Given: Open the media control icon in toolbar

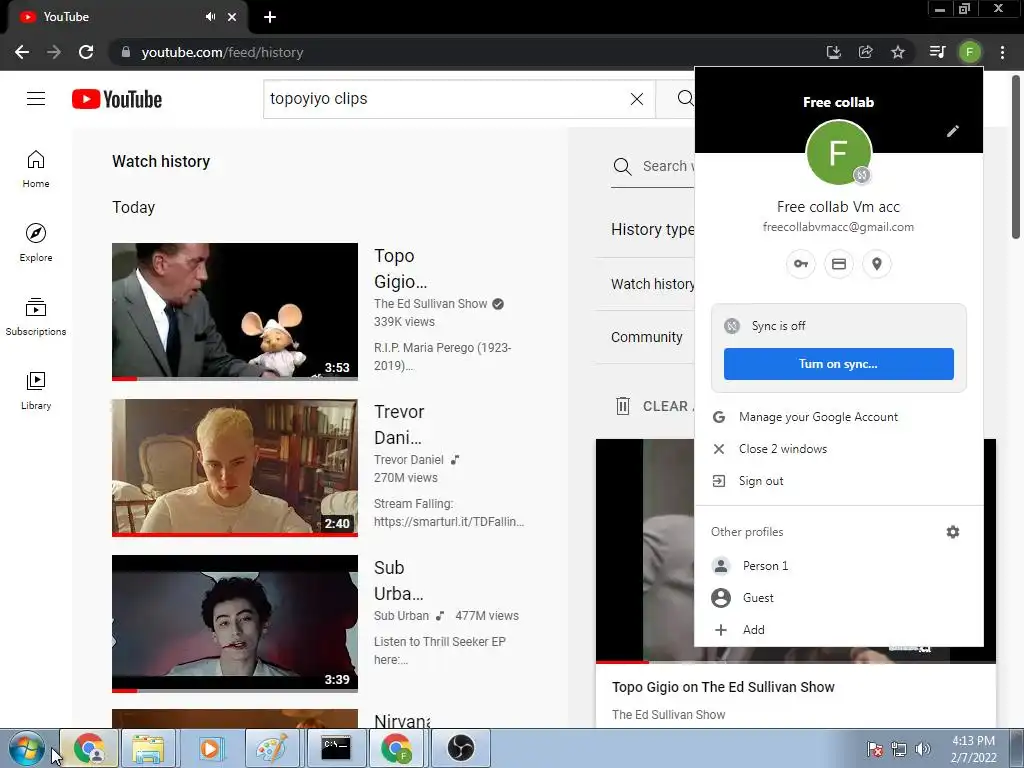Looking at the screenshot, I should 937,52.
